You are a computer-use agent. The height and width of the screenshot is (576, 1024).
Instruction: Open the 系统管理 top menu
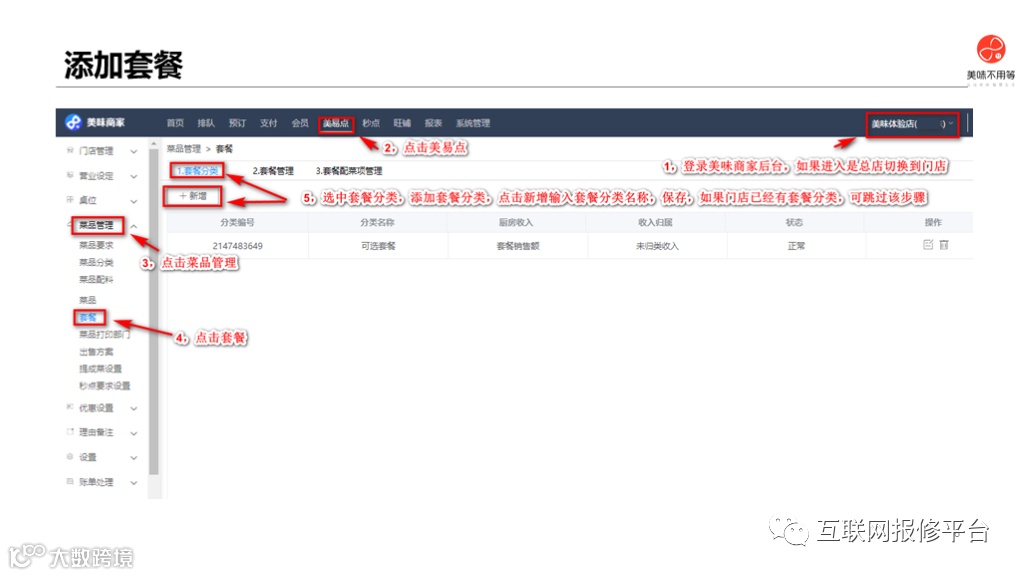pos(473,123)
